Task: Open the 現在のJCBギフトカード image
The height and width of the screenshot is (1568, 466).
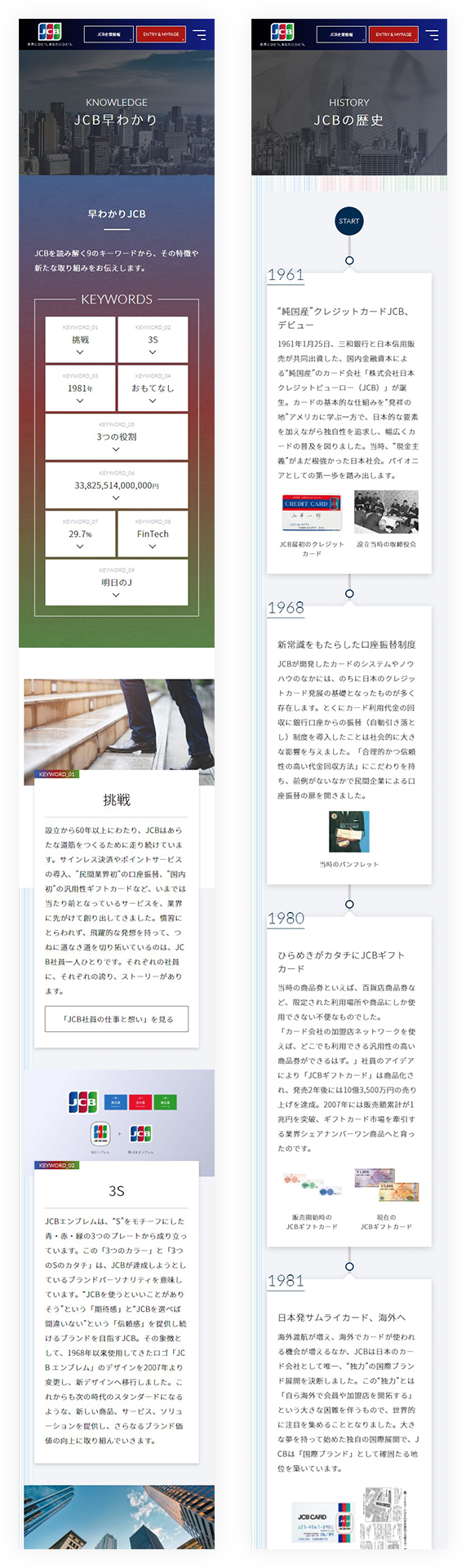Action: pyautogui.click(x=386, y=1185)
